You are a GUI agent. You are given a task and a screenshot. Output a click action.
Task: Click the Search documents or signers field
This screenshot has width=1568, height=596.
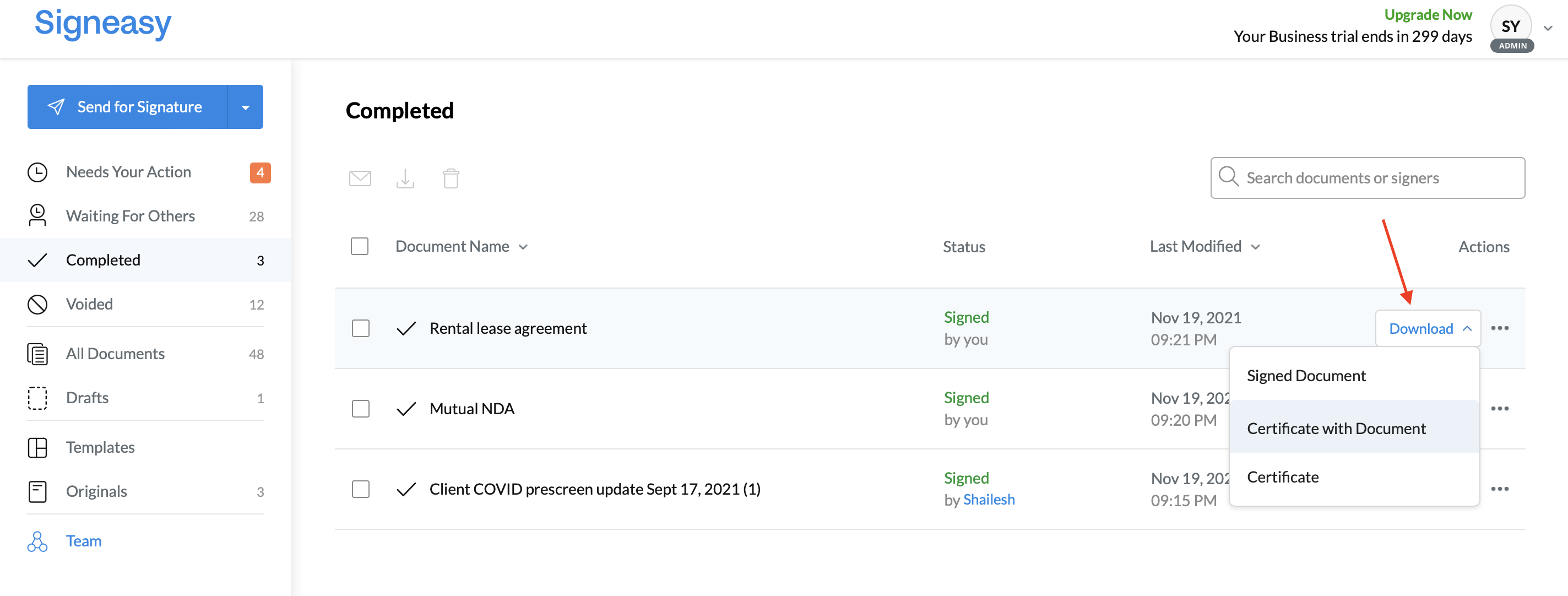tap(1367, 178)
